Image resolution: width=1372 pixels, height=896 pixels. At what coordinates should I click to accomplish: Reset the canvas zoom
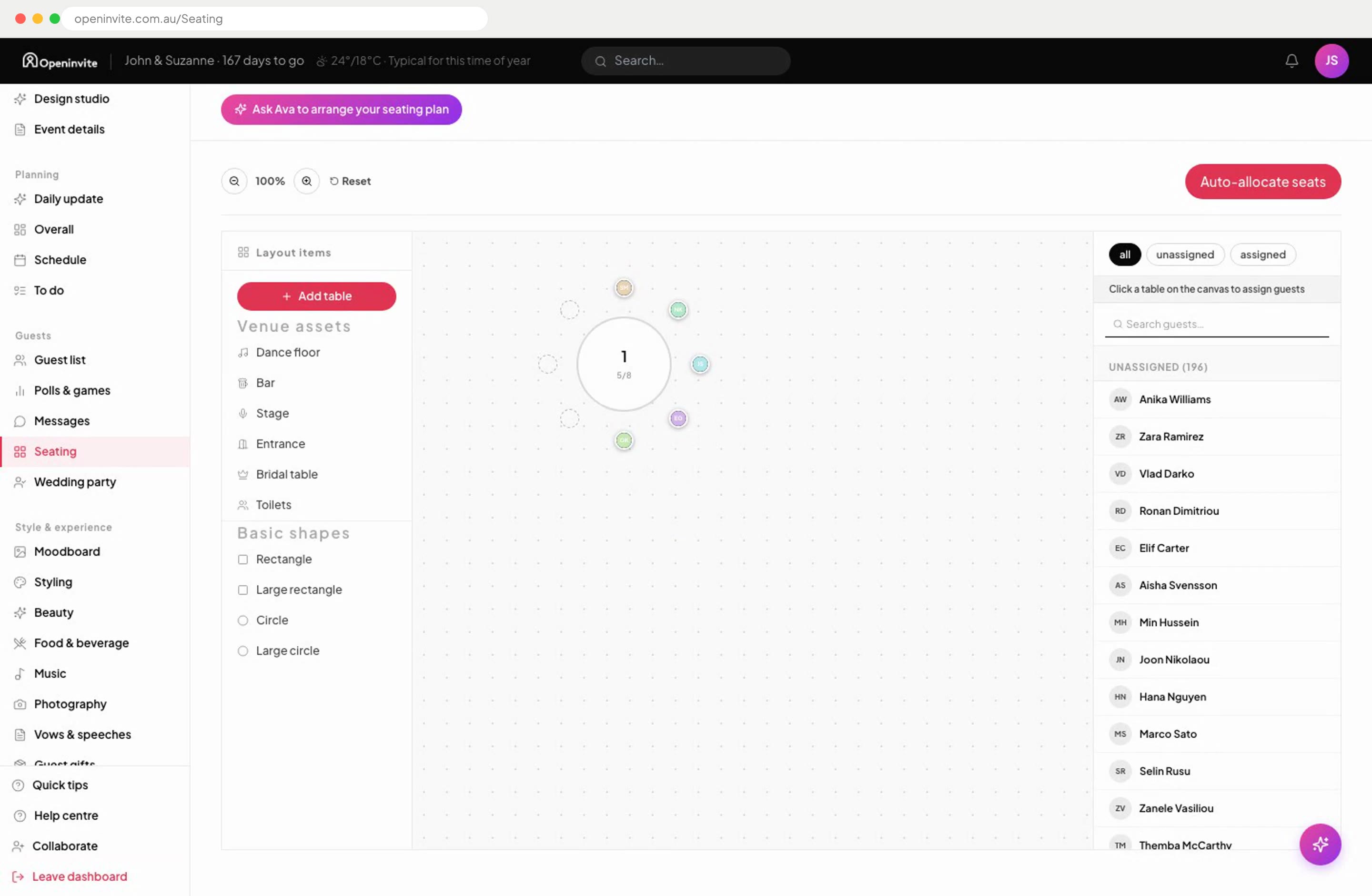(x=350, y=181)
